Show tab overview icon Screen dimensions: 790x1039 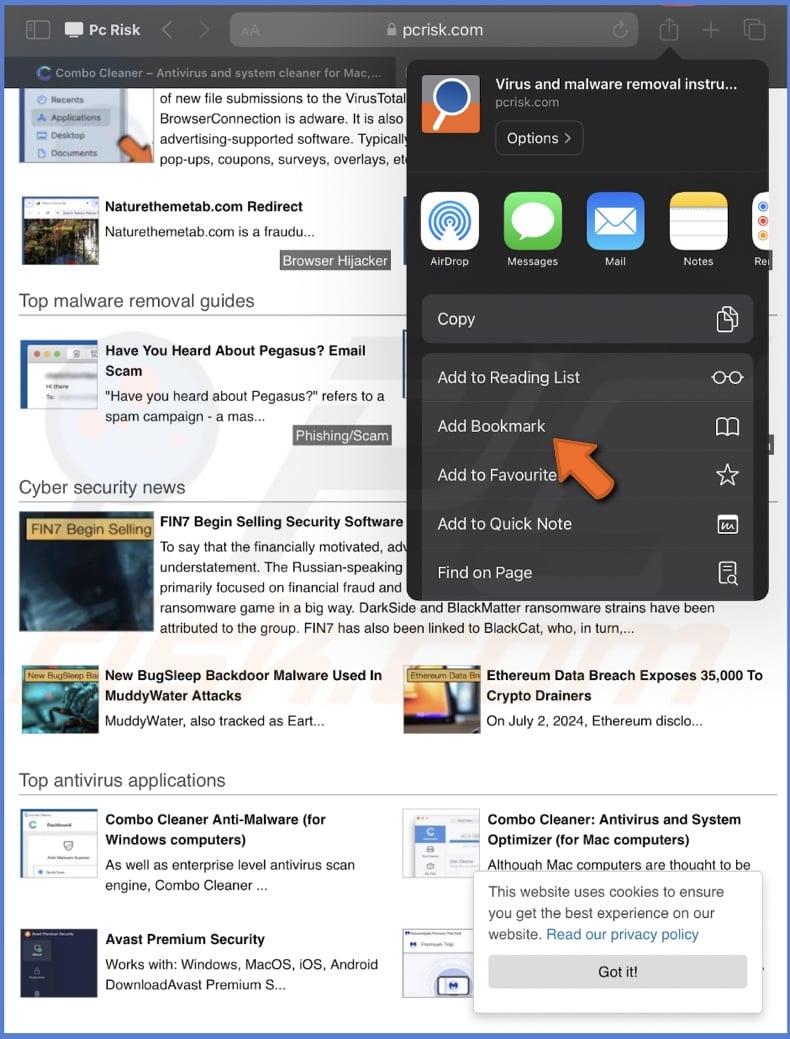[754, 30]
